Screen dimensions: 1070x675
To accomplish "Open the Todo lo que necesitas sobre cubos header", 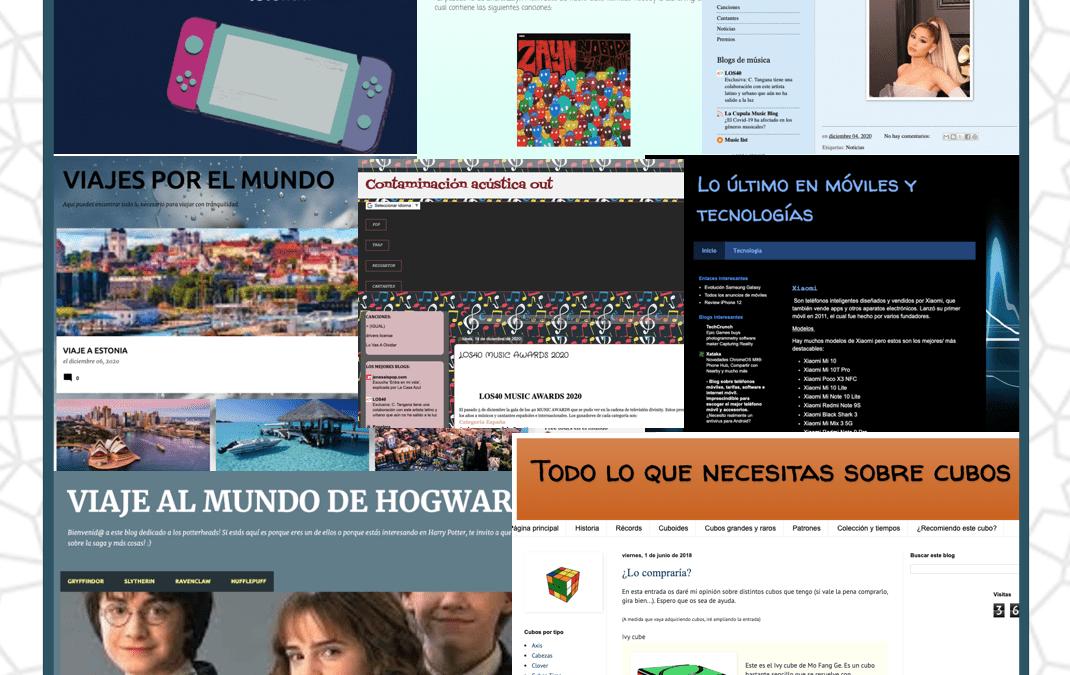I will 770,472.
